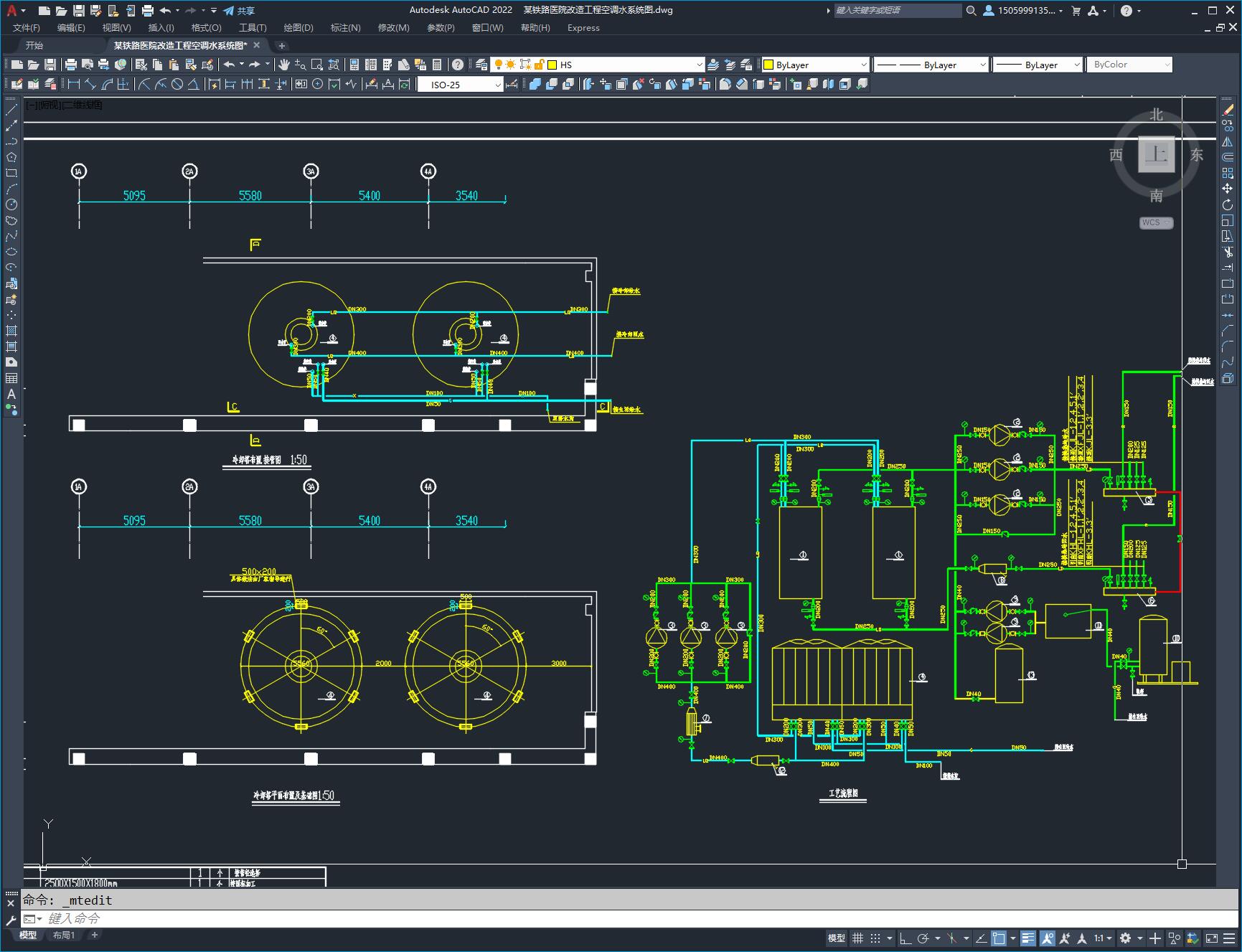Select the Circle tool in draw toolbar
1242x952 pixels.
point(11,204)
